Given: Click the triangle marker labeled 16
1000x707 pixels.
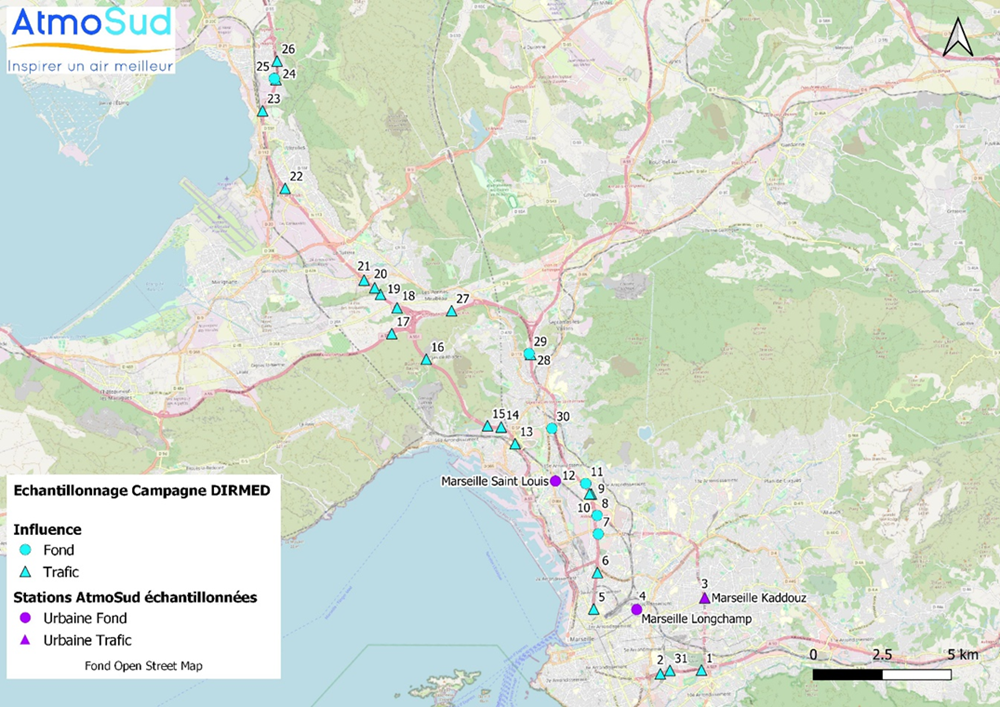Looking at the screenshot, I should pyautogui.click(x=426, y=360).
